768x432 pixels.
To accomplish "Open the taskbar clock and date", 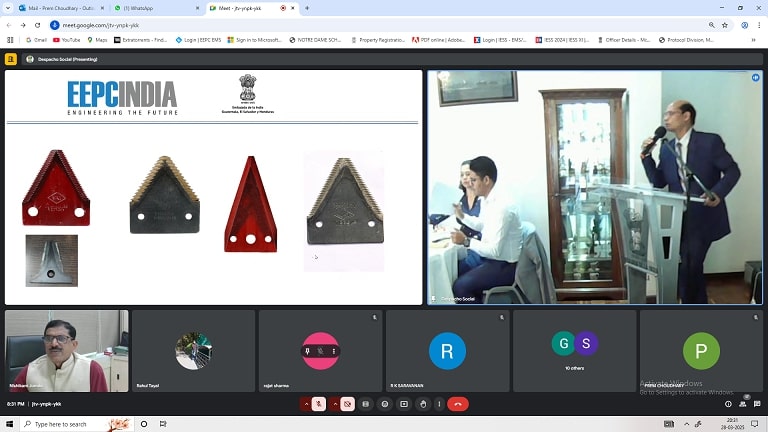I will pyautogui.click(x=732, y=424).
